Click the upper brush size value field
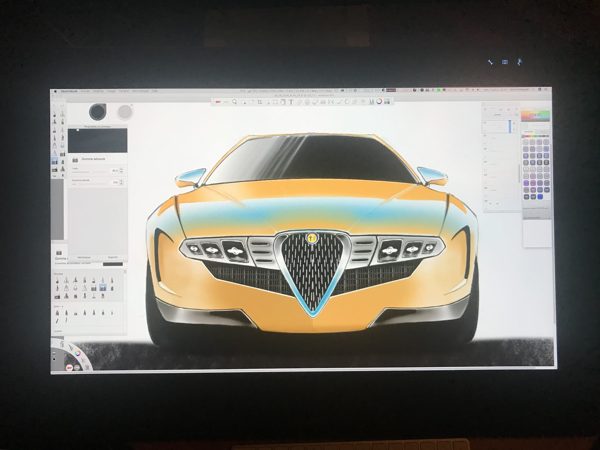 click(x=115, y=170)
